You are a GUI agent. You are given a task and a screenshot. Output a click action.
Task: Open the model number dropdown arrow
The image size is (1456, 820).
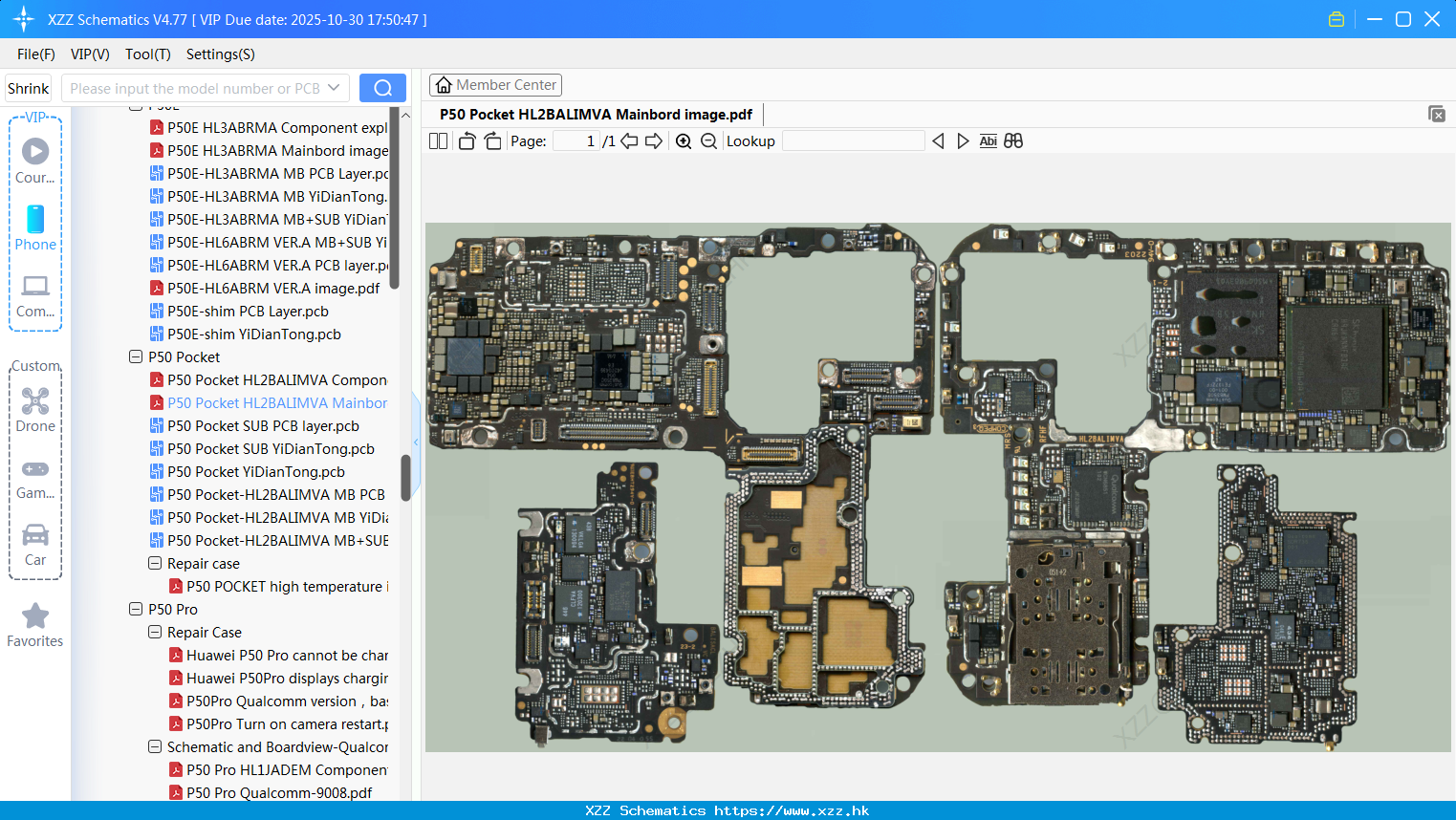point(334,88)
